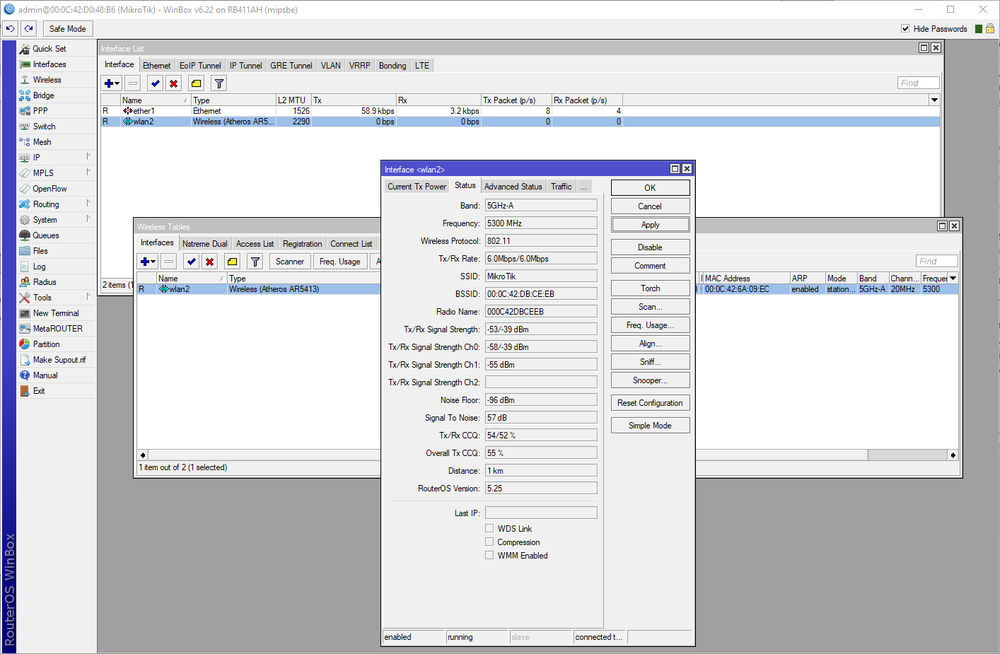Switch to the EoIP Tunnel tab
Image resolution: width=1000 pixels, height=654 pixels.
tap(200, 66)
